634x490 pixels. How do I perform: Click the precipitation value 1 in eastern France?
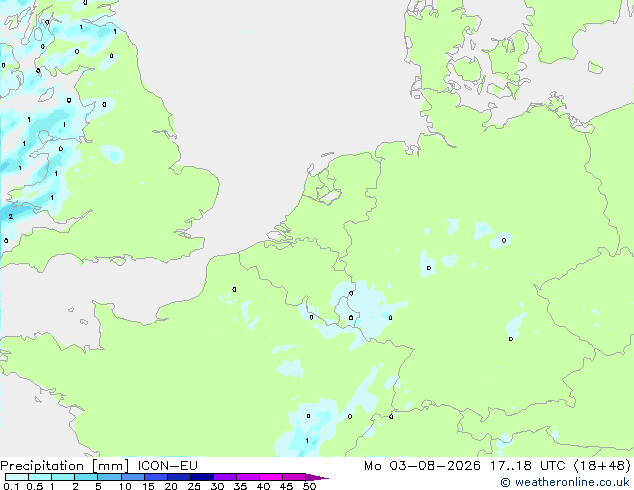pos(307,441)
